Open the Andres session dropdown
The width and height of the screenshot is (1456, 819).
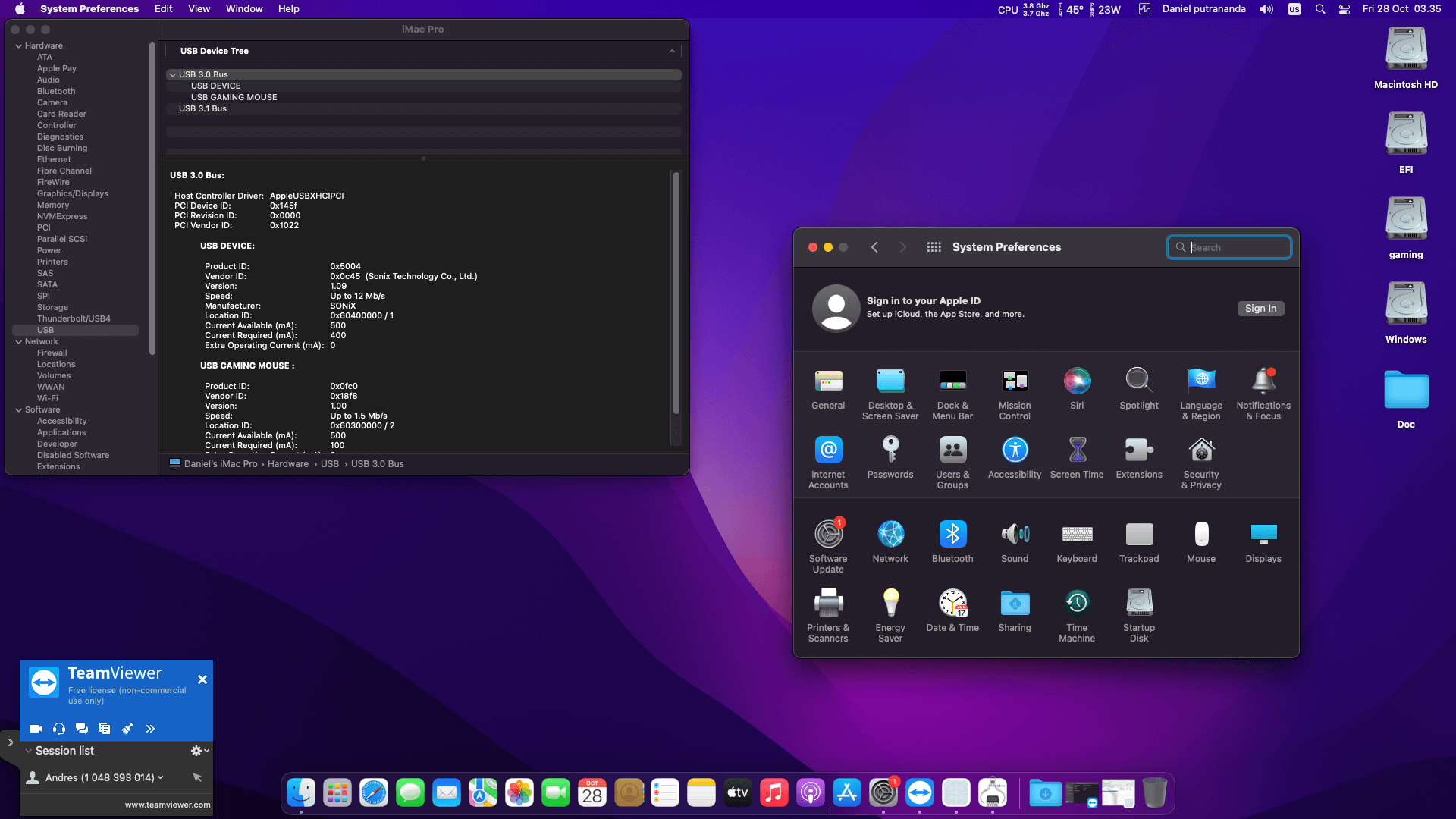tap(160, 777)
